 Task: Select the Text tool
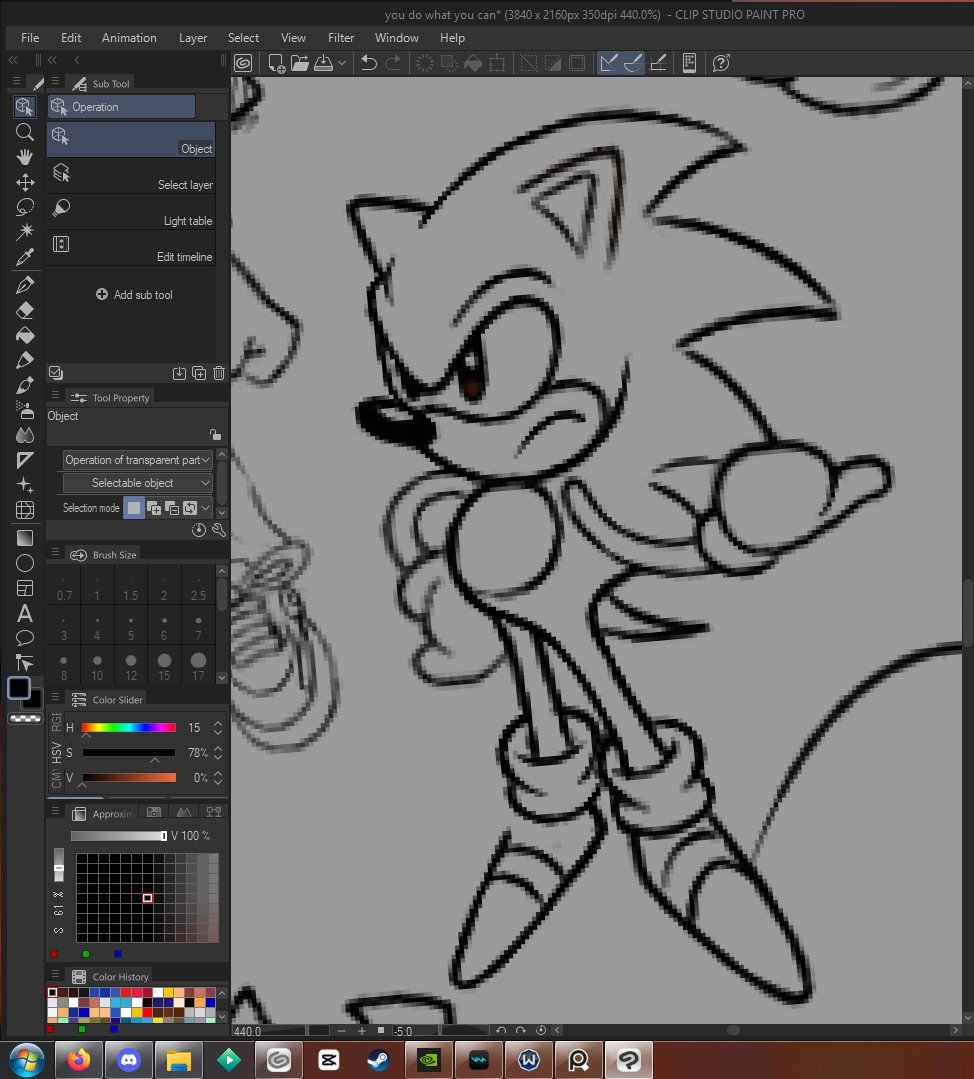[x=25, y=613]
